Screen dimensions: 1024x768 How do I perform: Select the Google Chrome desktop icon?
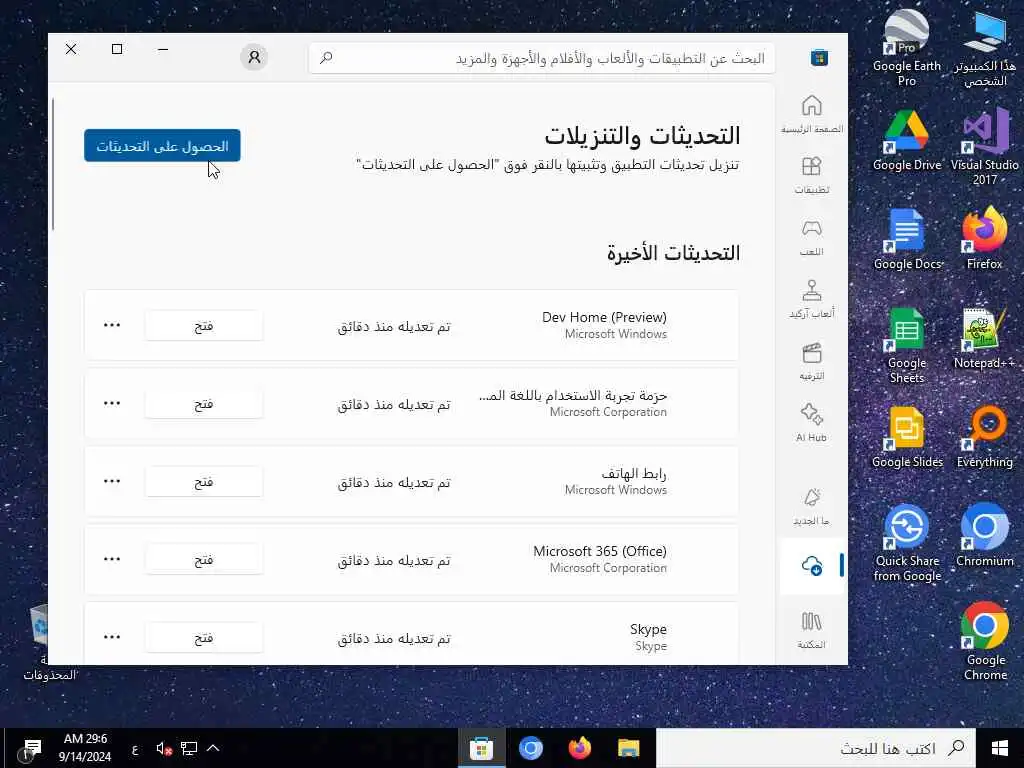tap(985, 643)
